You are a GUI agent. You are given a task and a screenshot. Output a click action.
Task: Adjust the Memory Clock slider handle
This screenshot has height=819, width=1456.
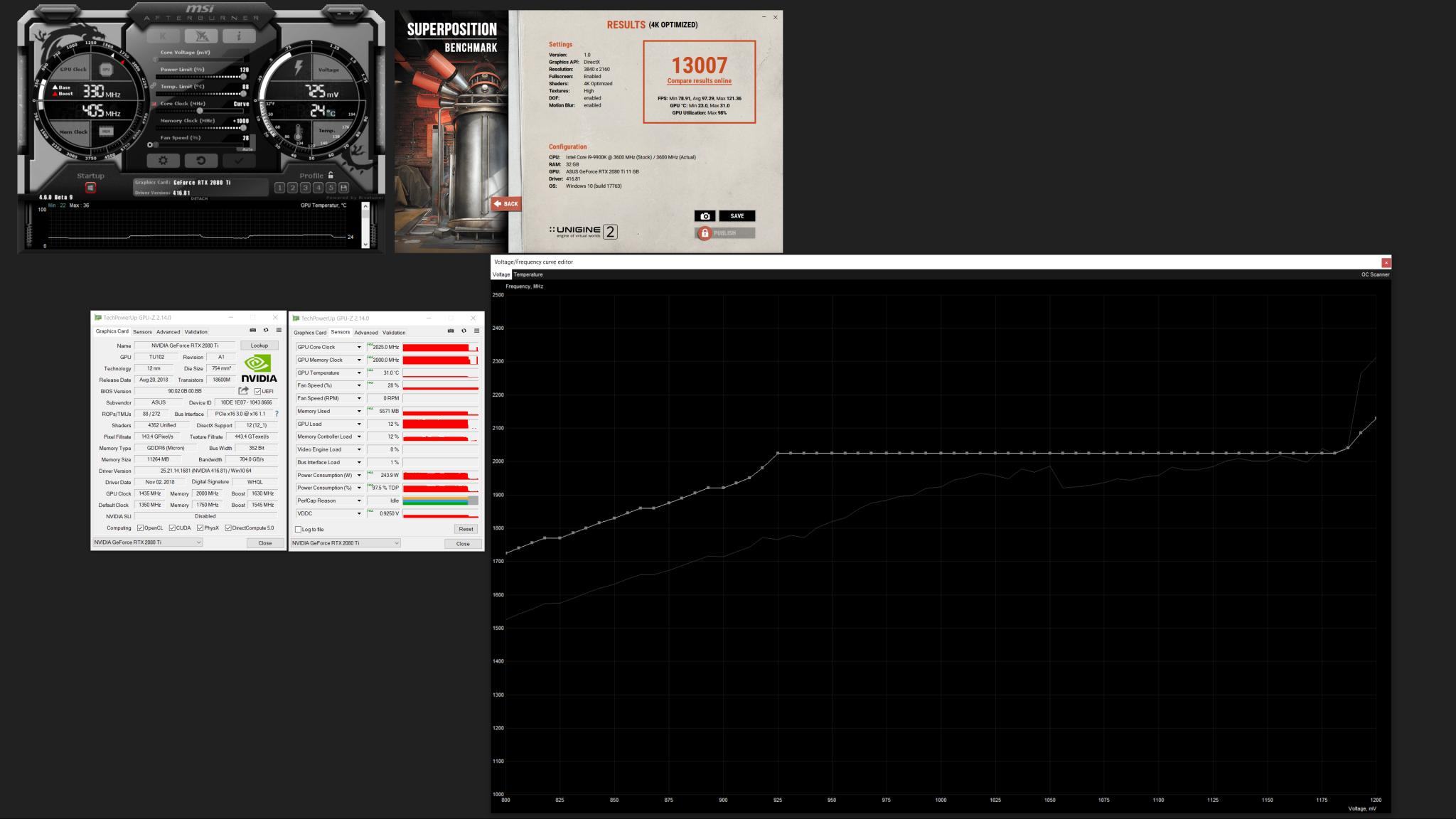tap(242, 127)
